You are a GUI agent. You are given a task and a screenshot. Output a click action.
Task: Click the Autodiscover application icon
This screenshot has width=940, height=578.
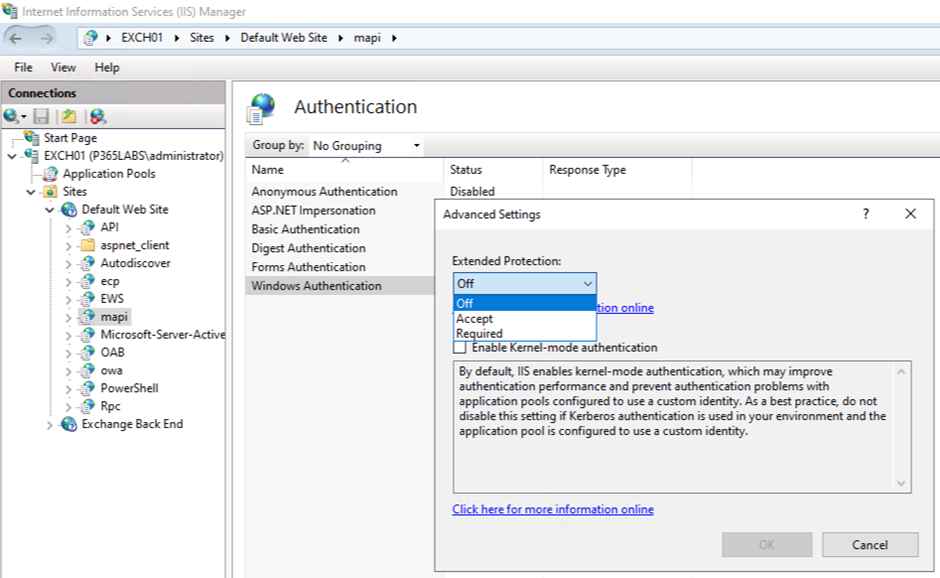pos(88,263)
